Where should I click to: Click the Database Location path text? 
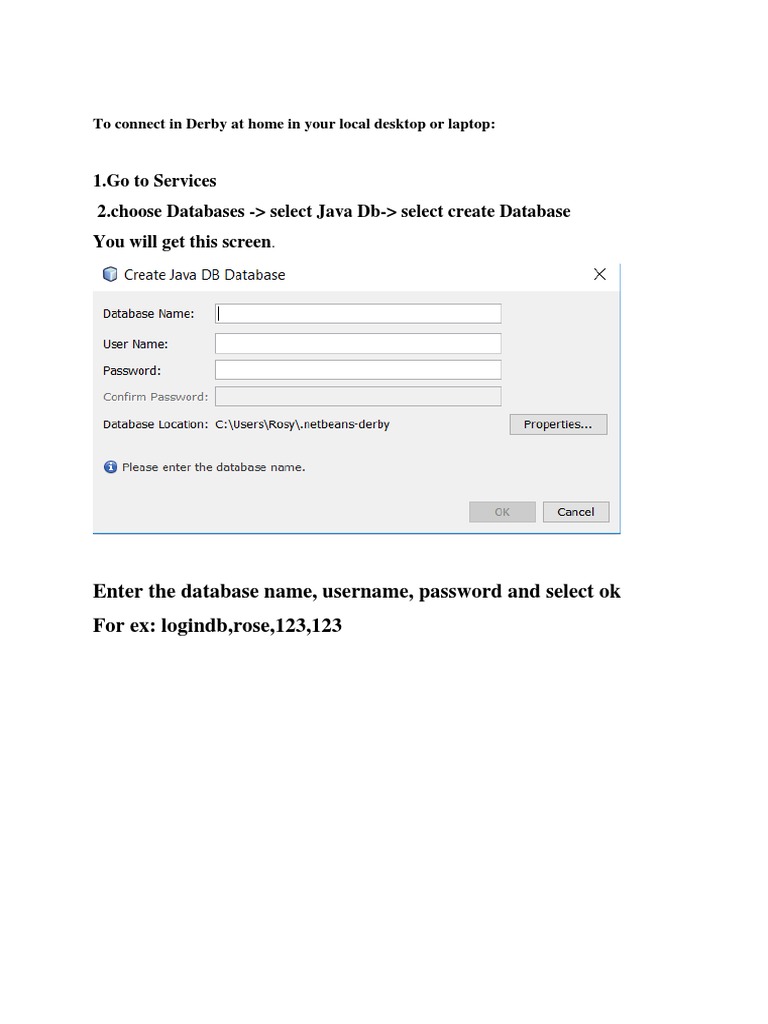(x=302, y=424)
